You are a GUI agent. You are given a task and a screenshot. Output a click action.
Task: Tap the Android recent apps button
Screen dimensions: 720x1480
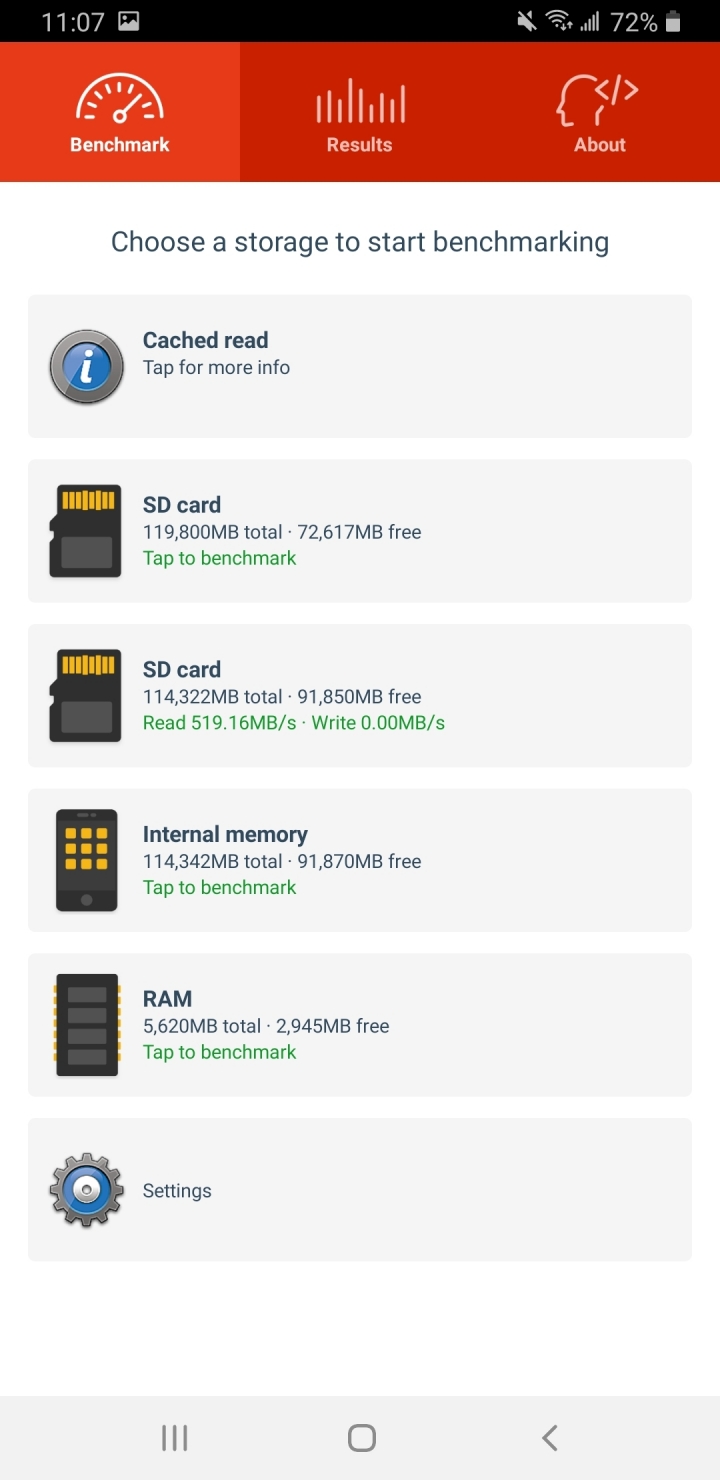(175, 1438)
